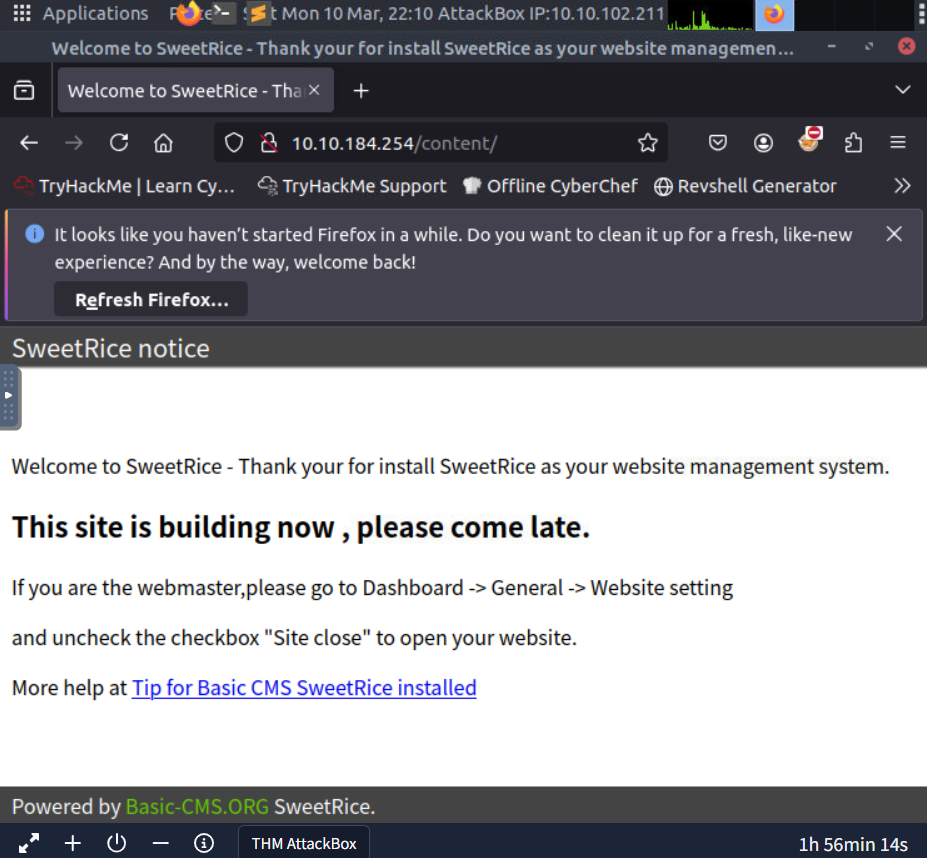Open the Applications menu
Image resolution: width=927 pixels, height=858 pixels.
pyautogui.click(x=80, y=14)
